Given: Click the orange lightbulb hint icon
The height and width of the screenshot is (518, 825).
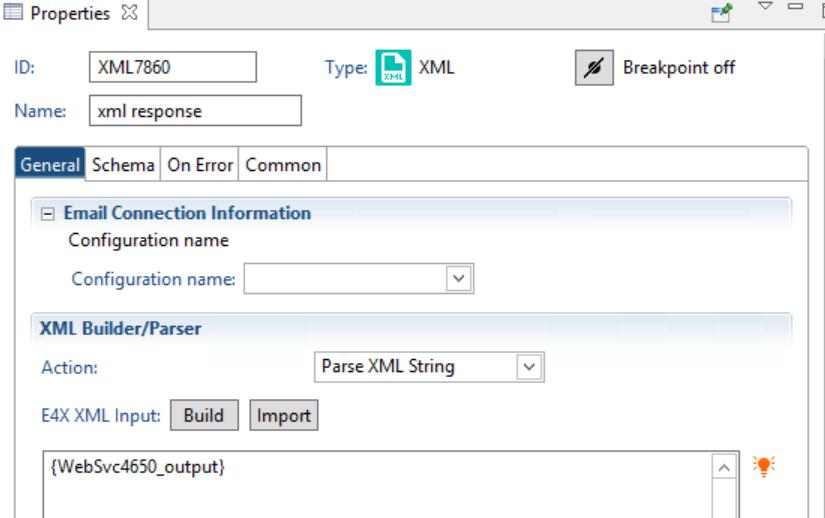Looking at the screenshot, I should [763, 466].
